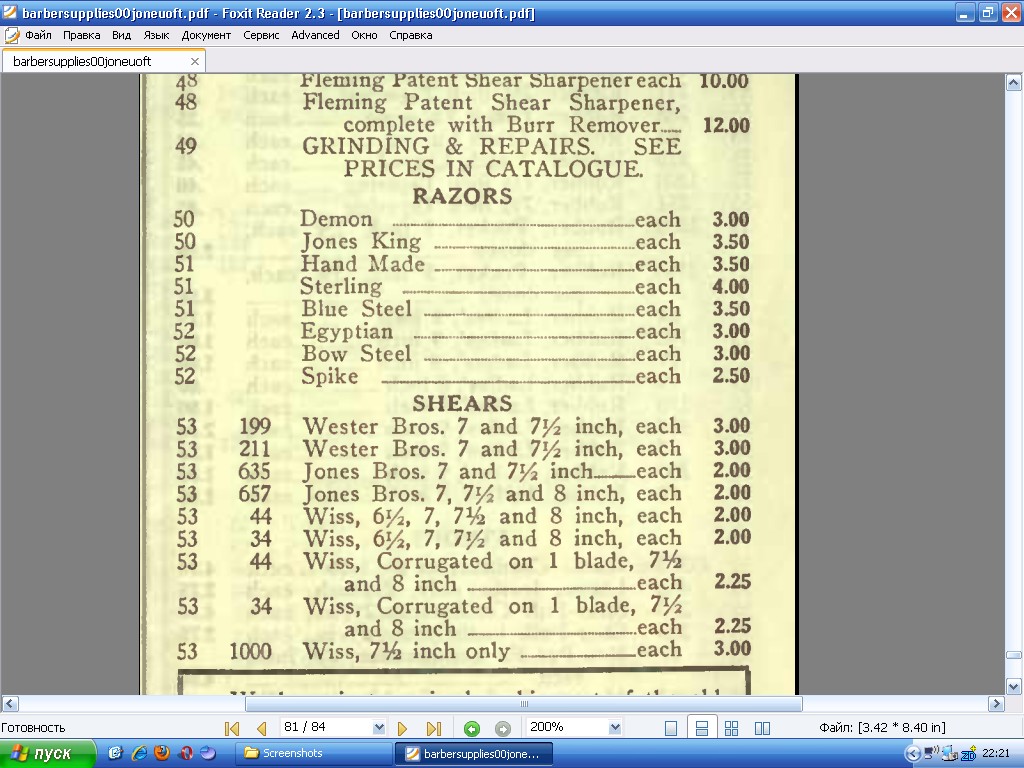Viewport: 1024px width, 768px height.
Task: Click the next page arrow
Action: pos(403,729)
